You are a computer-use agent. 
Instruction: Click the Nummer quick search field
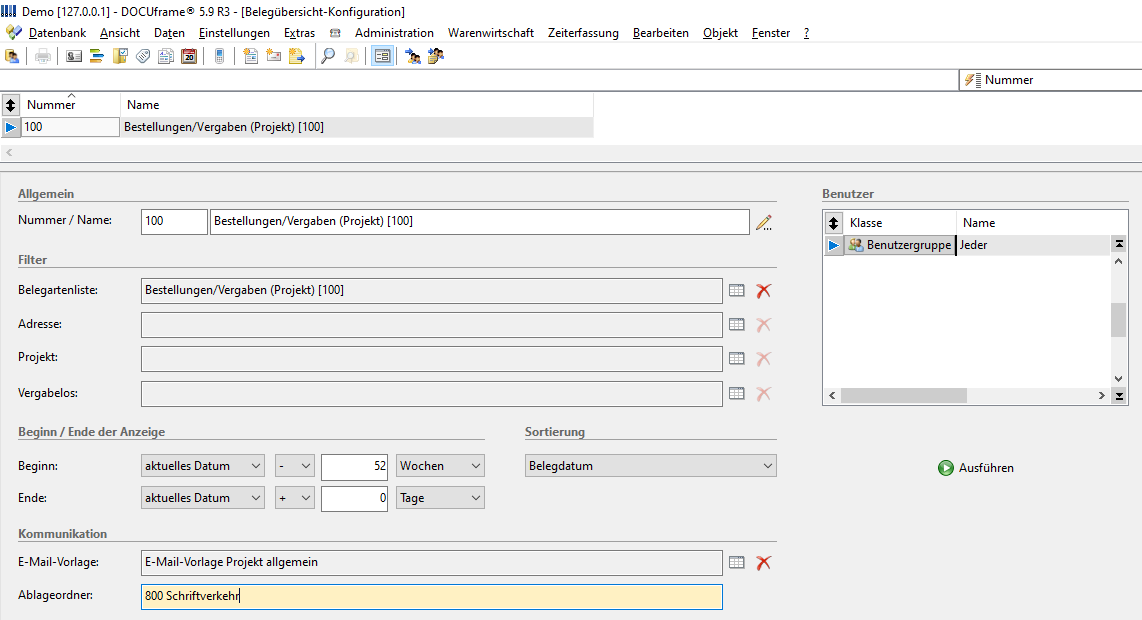coord(1050,80)
